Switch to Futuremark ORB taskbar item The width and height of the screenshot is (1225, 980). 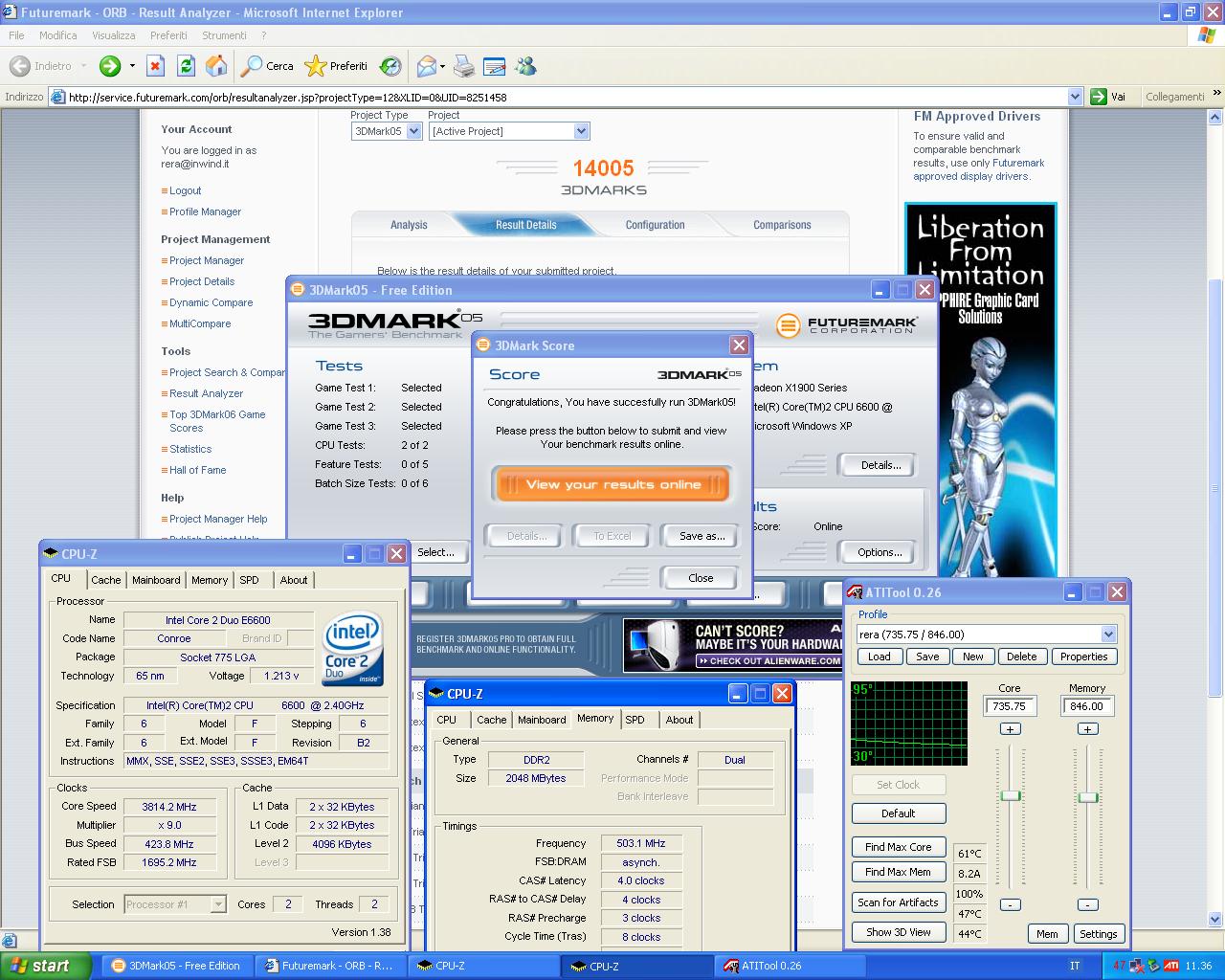point(330,966)
